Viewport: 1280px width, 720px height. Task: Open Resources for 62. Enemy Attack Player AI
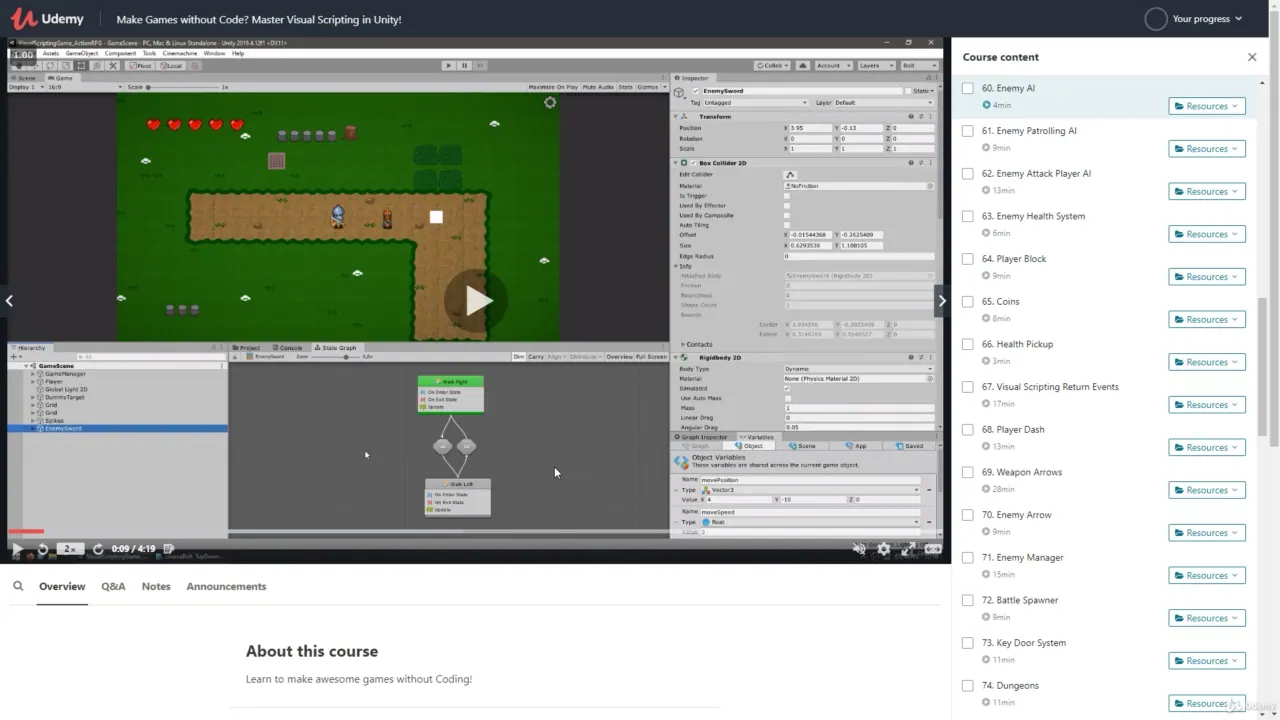click(1207, 192)
